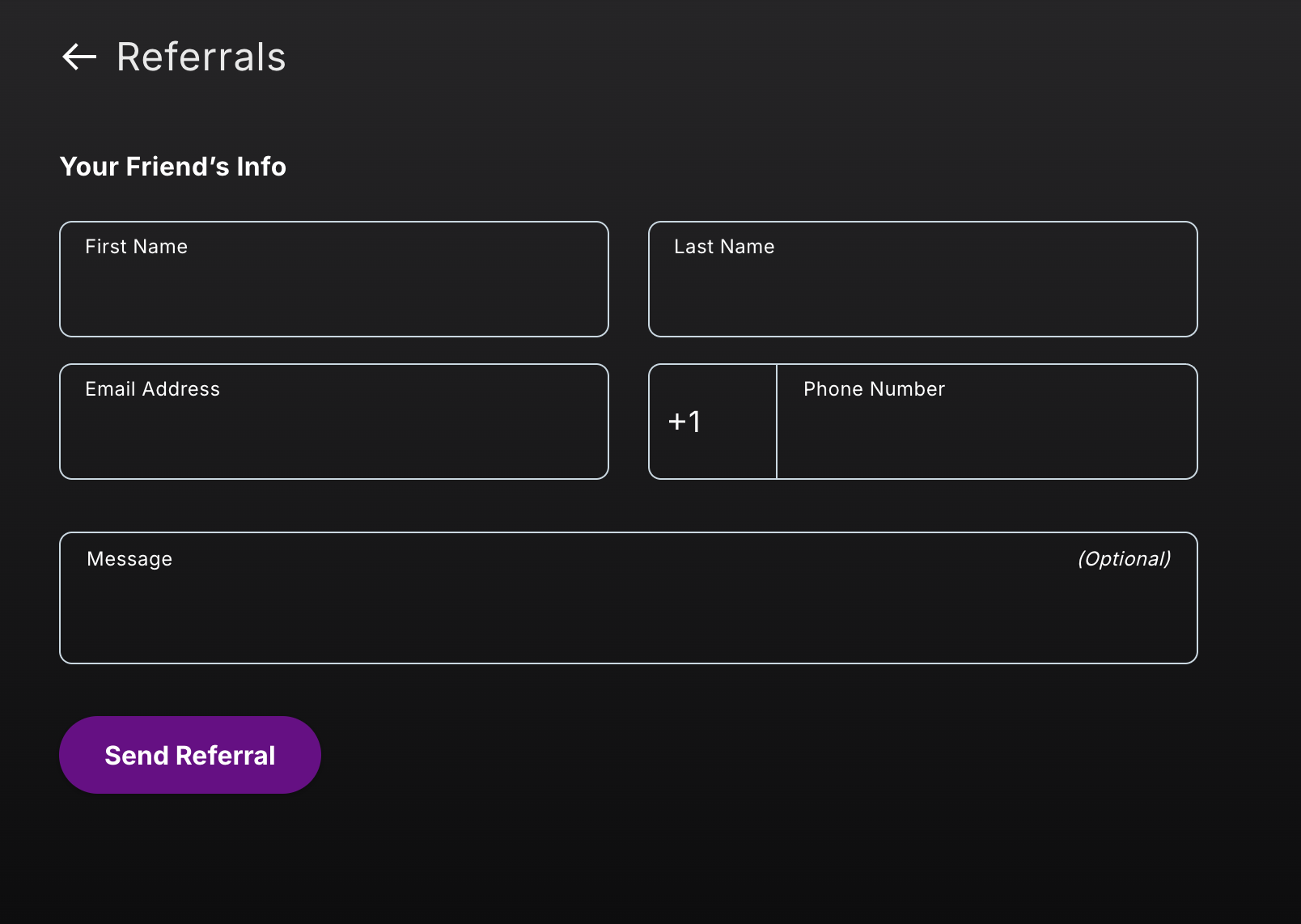Select the Email Address field
1301x924 pixels.
(334, 422)
